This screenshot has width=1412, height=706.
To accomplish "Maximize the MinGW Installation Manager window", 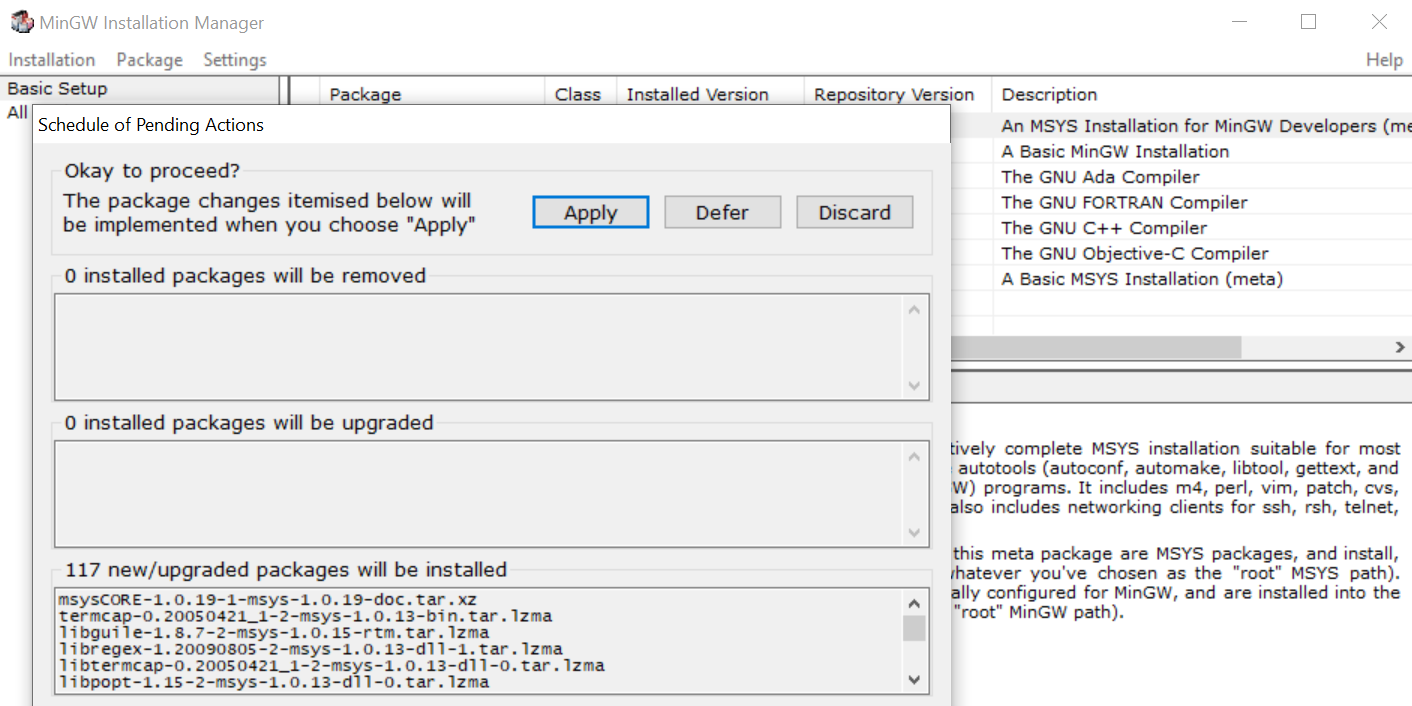I will point(1308,22).
